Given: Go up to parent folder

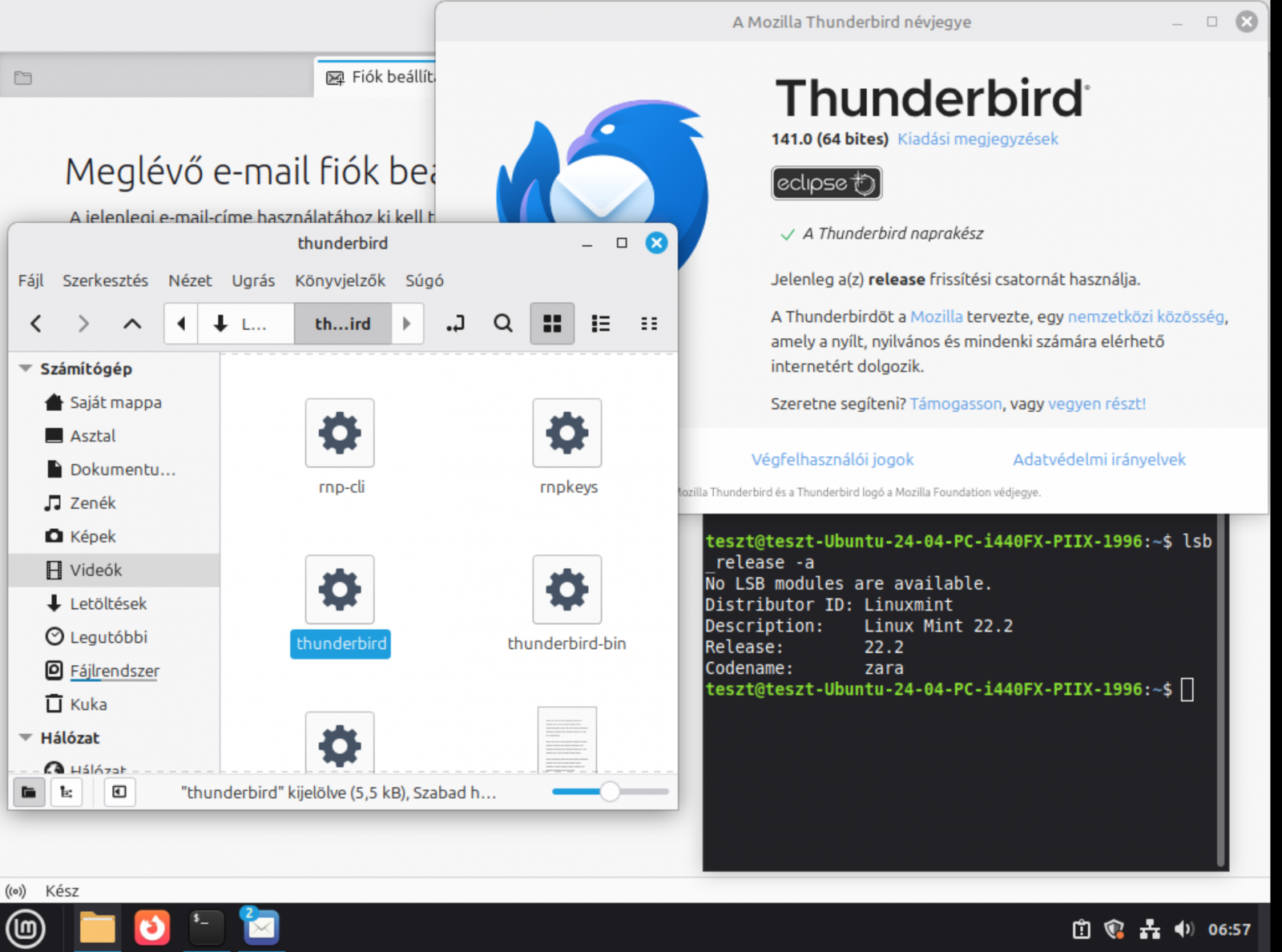Looking at the screenshot, I should coord(132,324).
